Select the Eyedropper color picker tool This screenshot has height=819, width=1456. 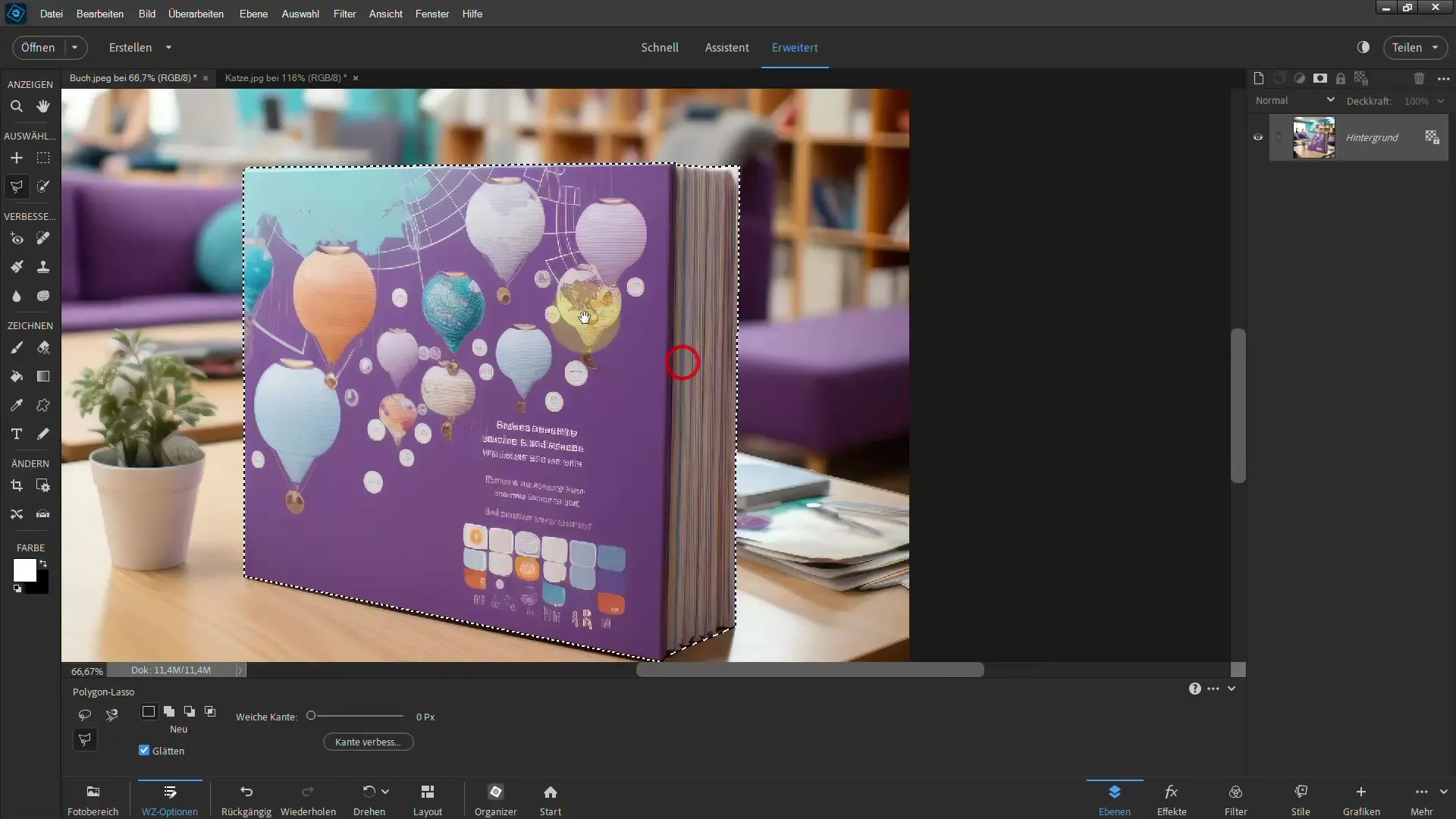(x=16, y=405)
